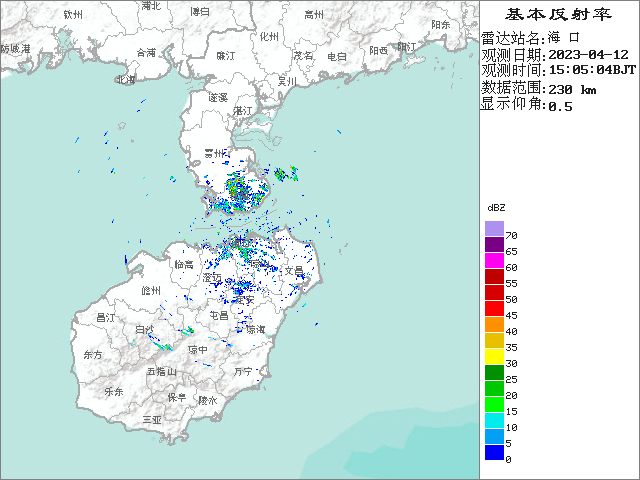Viewport: 640px width, 480px height.
Task: Click the 钦州 city label
Action: click(x=73, y=15)
